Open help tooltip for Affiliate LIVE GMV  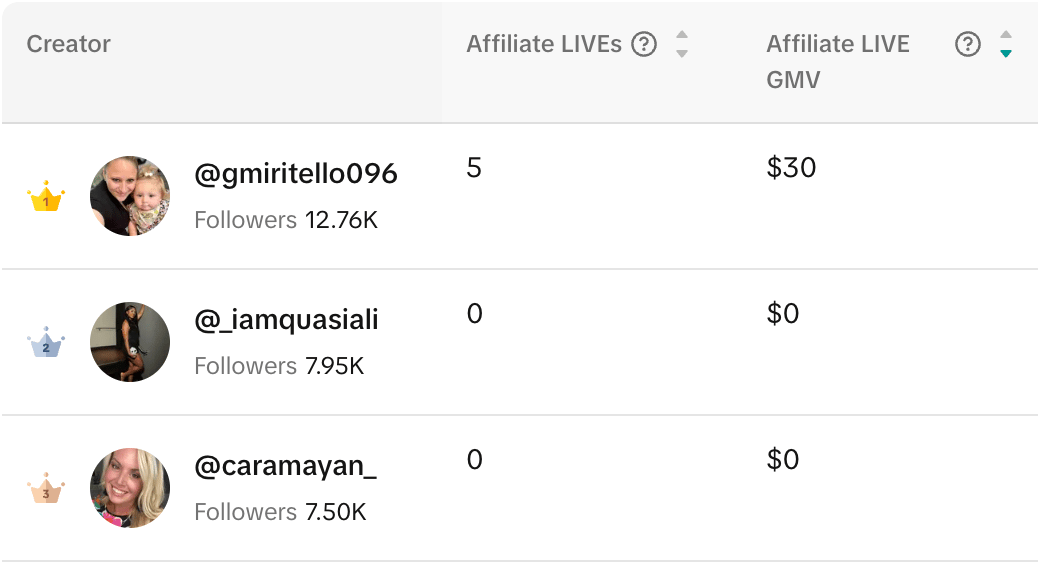[x=967, y=44]
